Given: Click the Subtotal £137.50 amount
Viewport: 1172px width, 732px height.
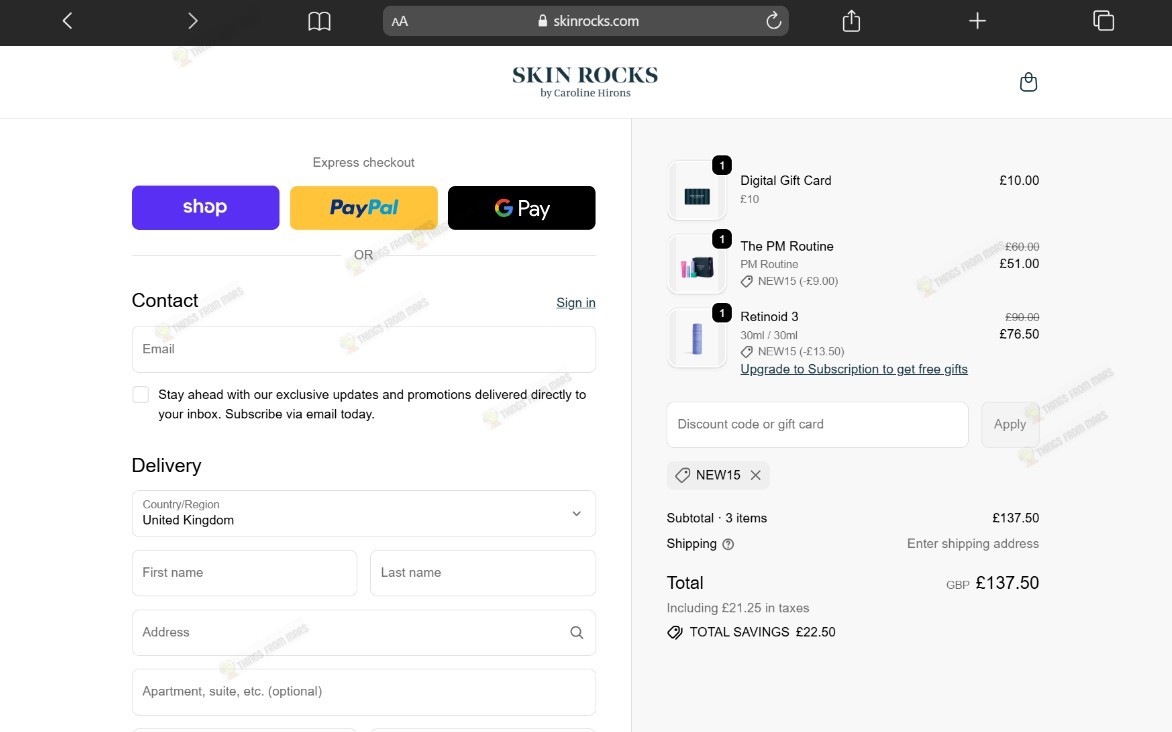Looking at the screenshot, I should 1015,518.
